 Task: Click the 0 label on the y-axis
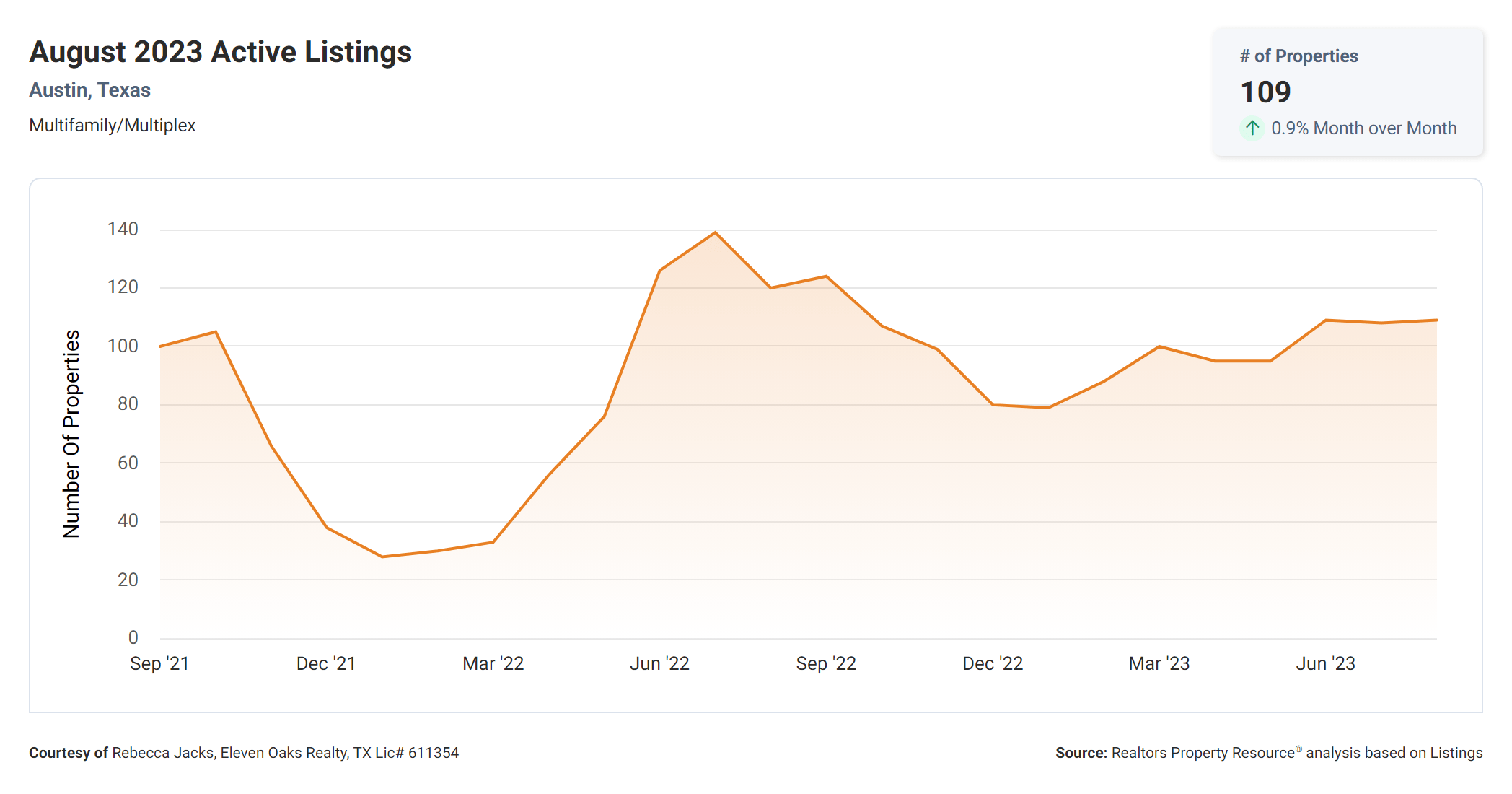point(133,637)
